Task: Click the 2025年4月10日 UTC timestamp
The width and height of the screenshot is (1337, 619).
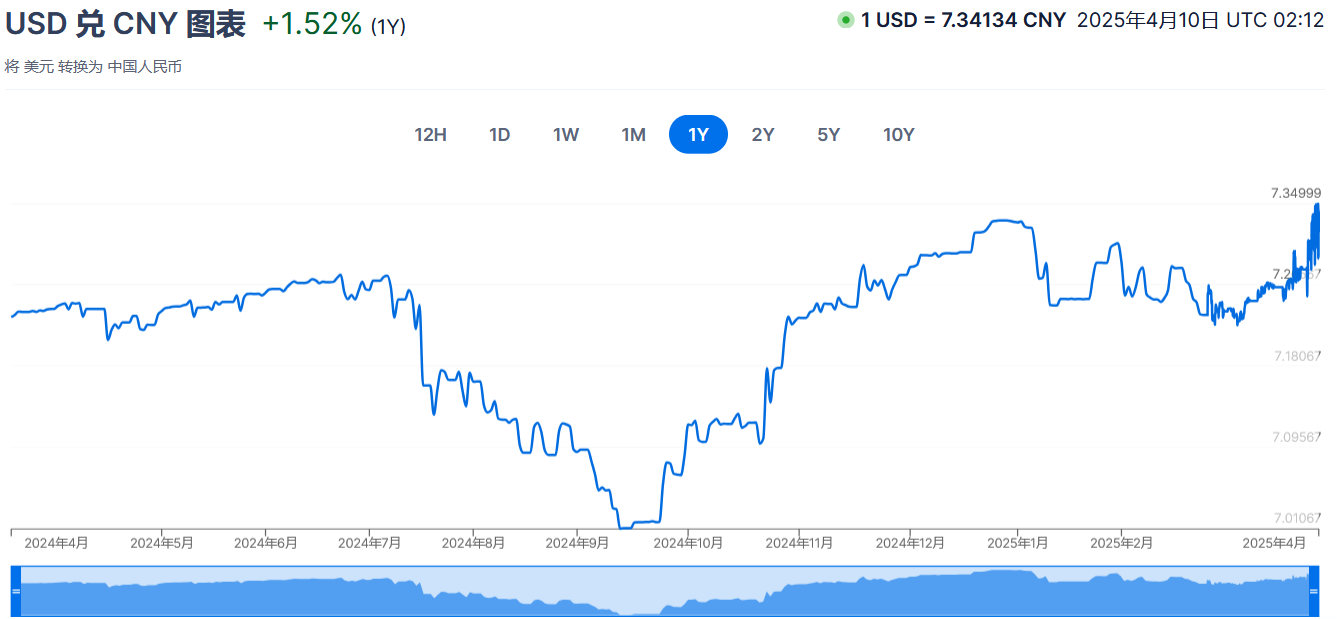Action: pos(1200,20)
